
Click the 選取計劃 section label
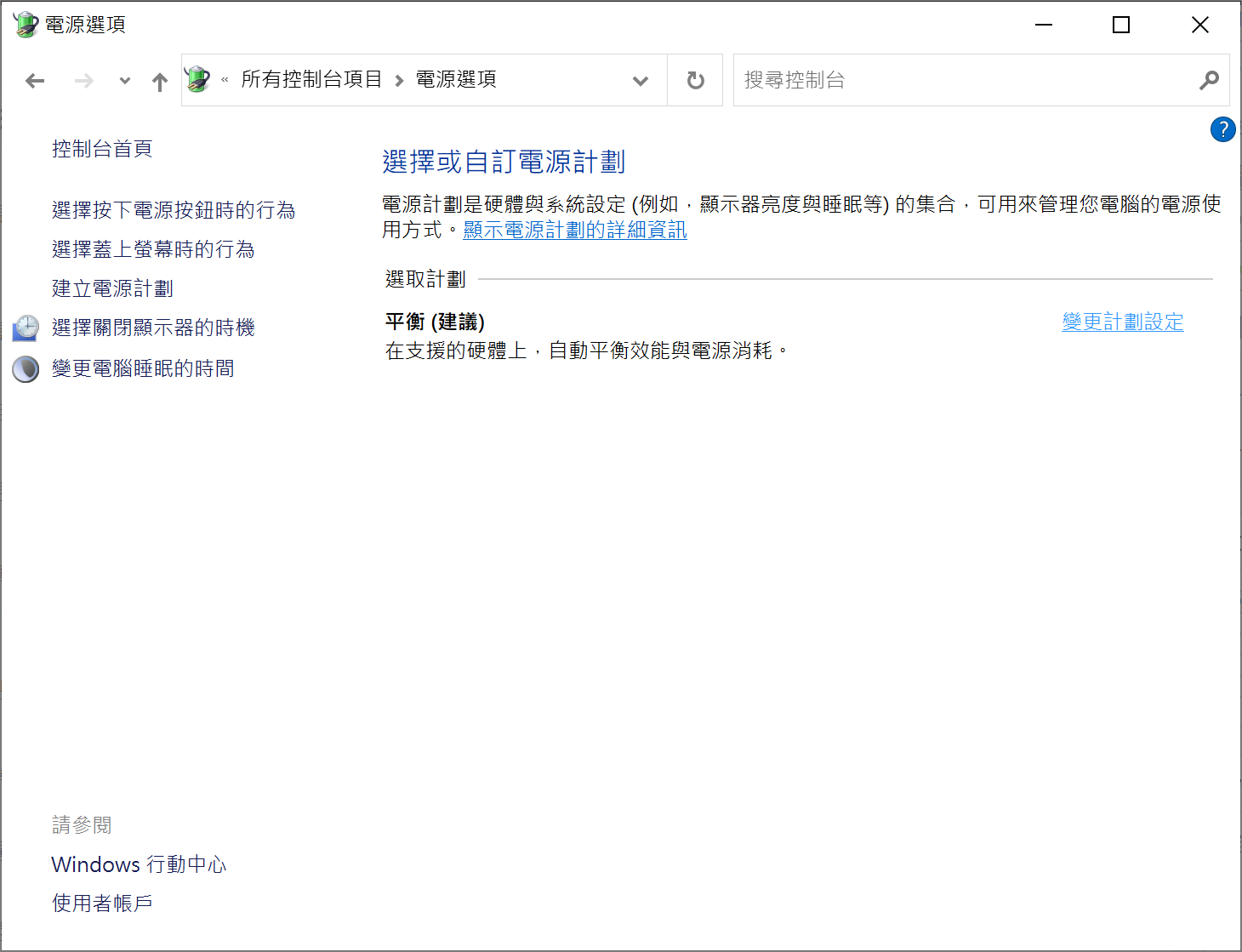pyautogui.click(x=425, y=279)
